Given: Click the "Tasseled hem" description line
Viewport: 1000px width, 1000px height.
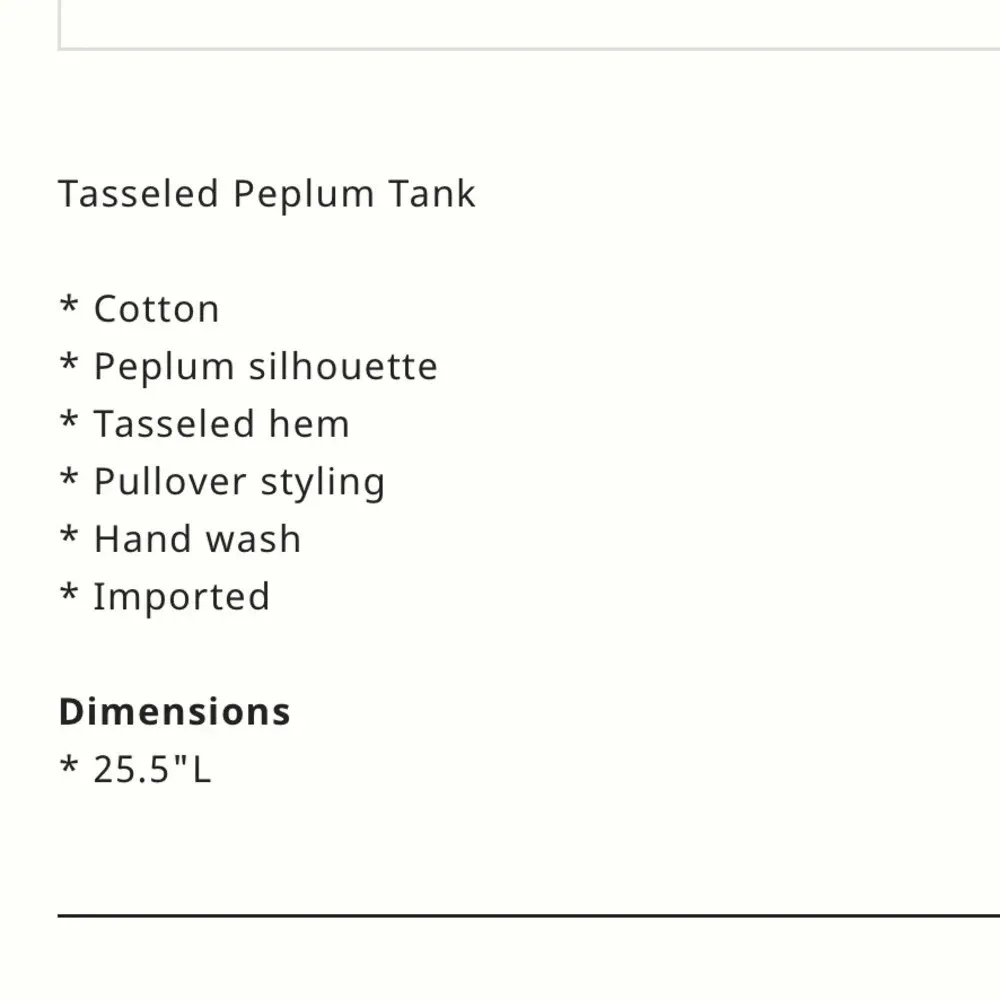Looking at the screenshot, I should (x=221, y=425).
